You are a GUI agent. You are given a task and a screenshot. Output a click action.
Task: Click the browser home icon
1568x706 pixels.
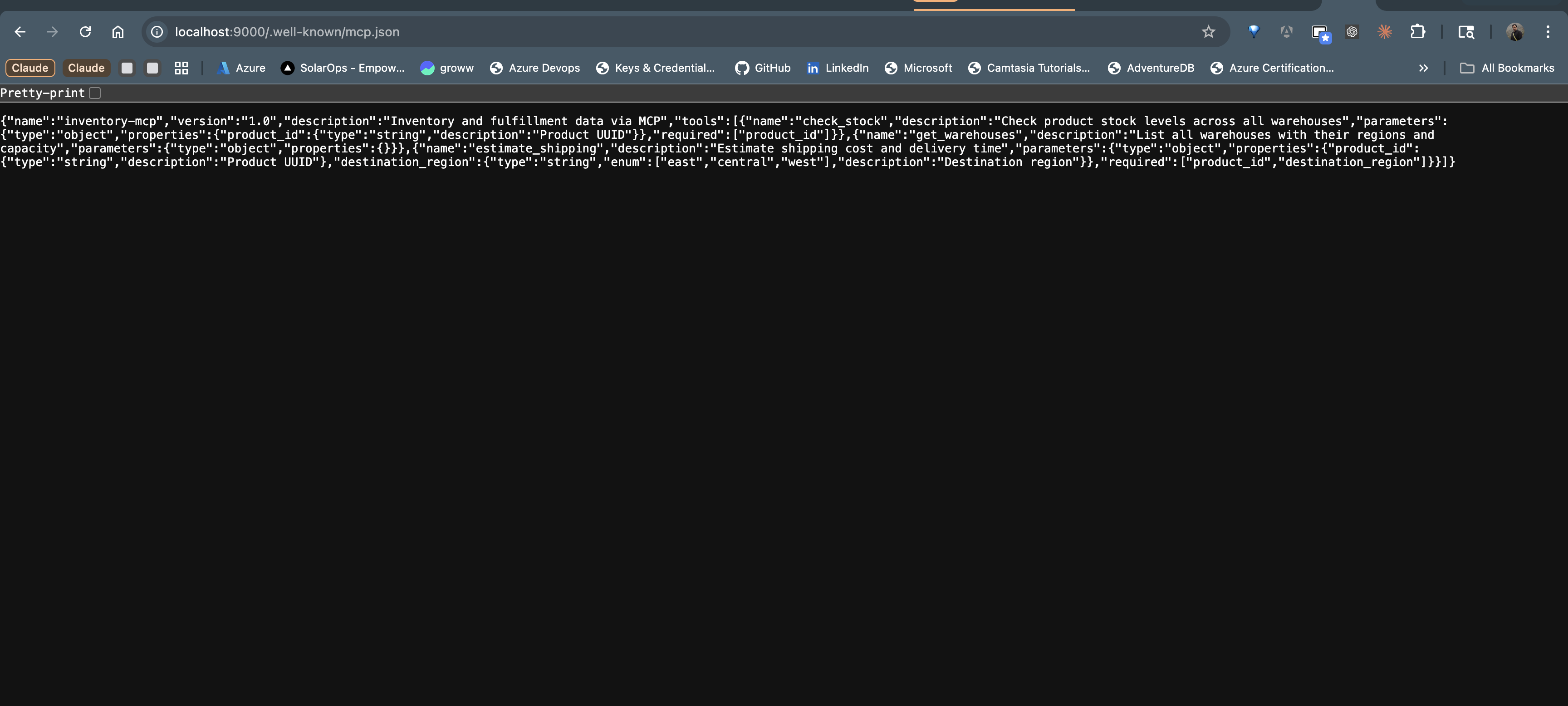pos(118,32)
